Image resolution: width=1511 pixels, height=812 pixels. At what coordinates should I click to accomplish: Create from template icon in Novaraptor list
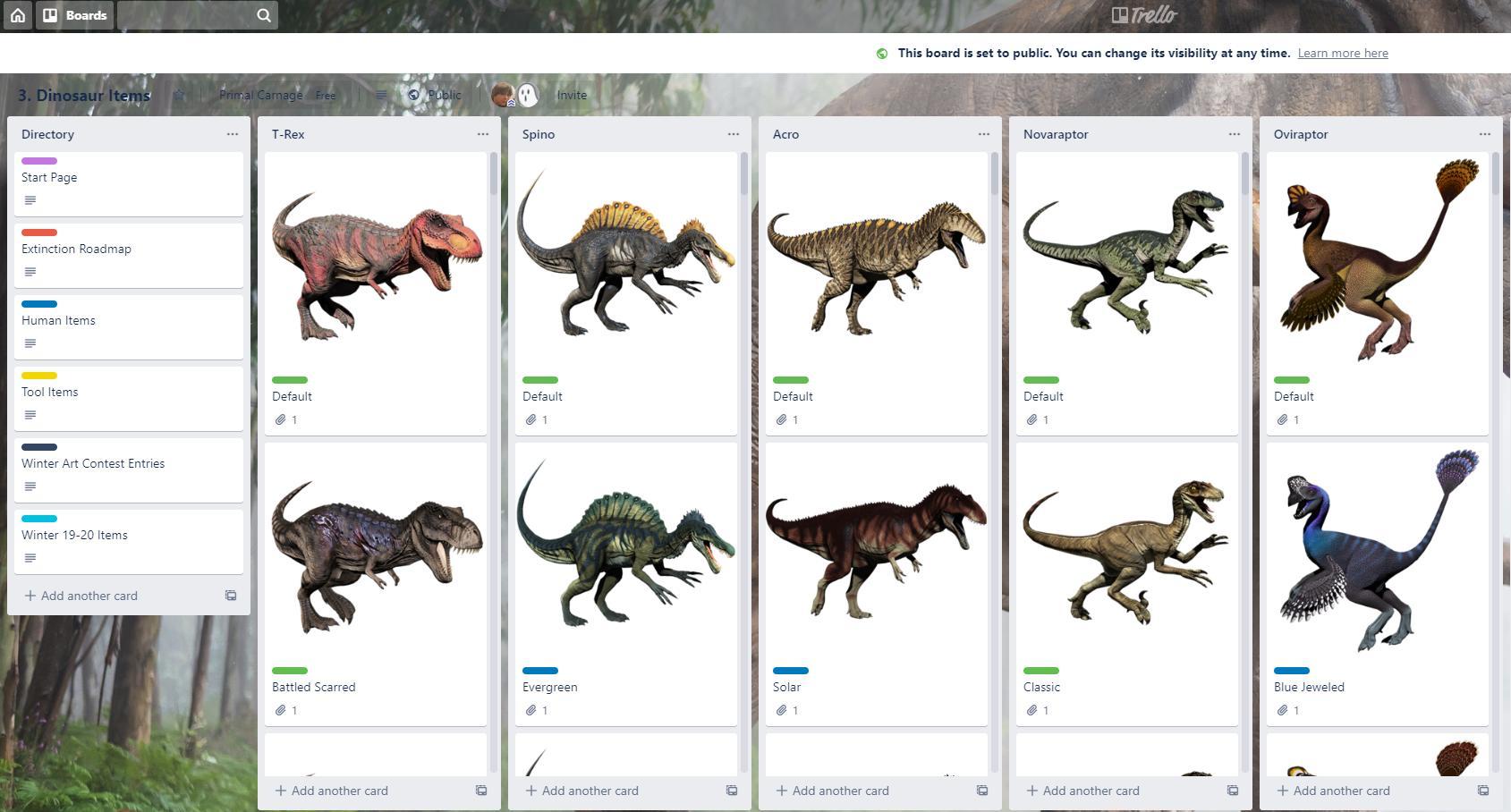click(x=1233, y=791)
